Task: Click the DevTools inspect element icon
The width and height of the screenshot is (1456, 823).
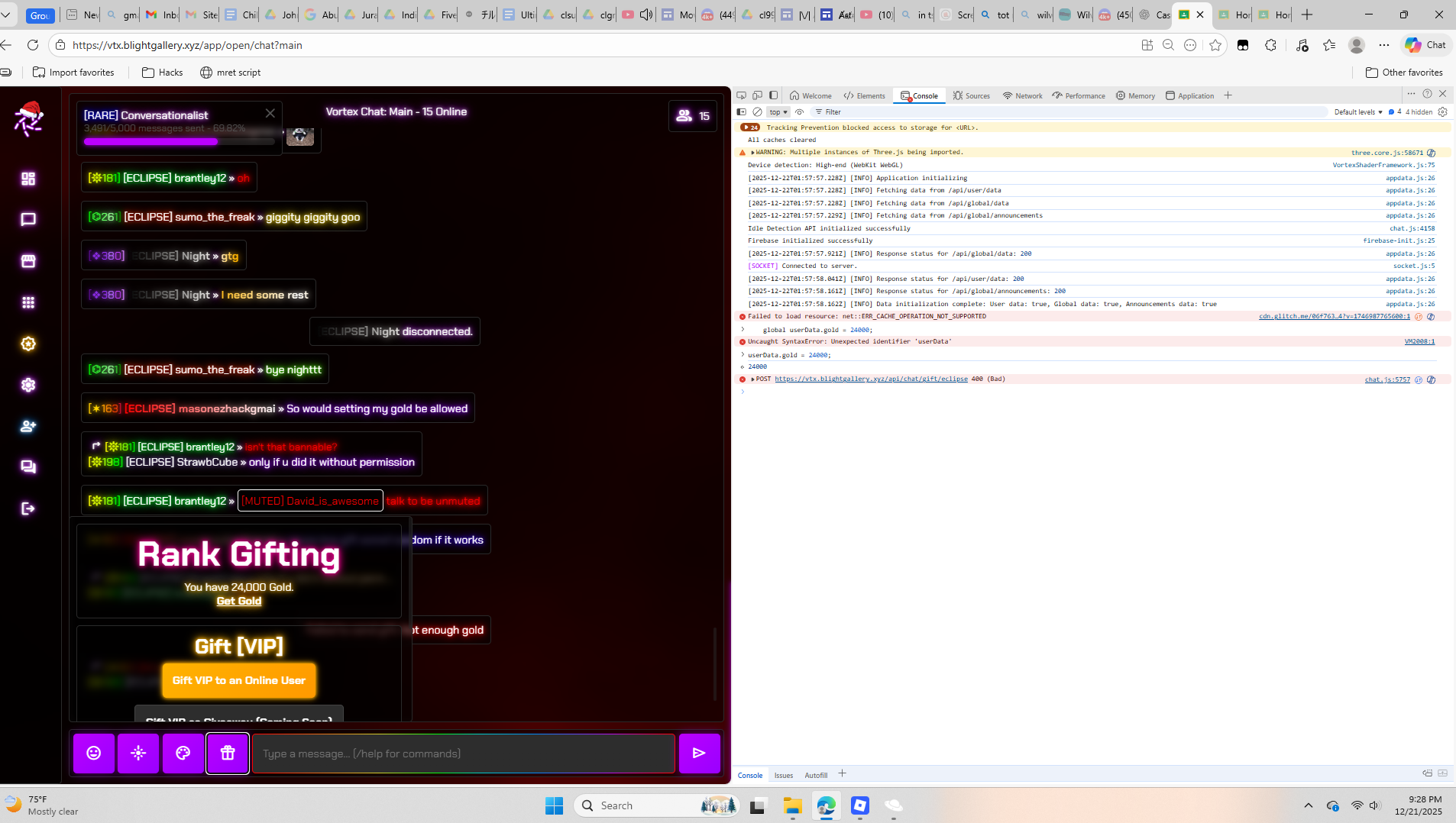Action: tap(741, 95)
